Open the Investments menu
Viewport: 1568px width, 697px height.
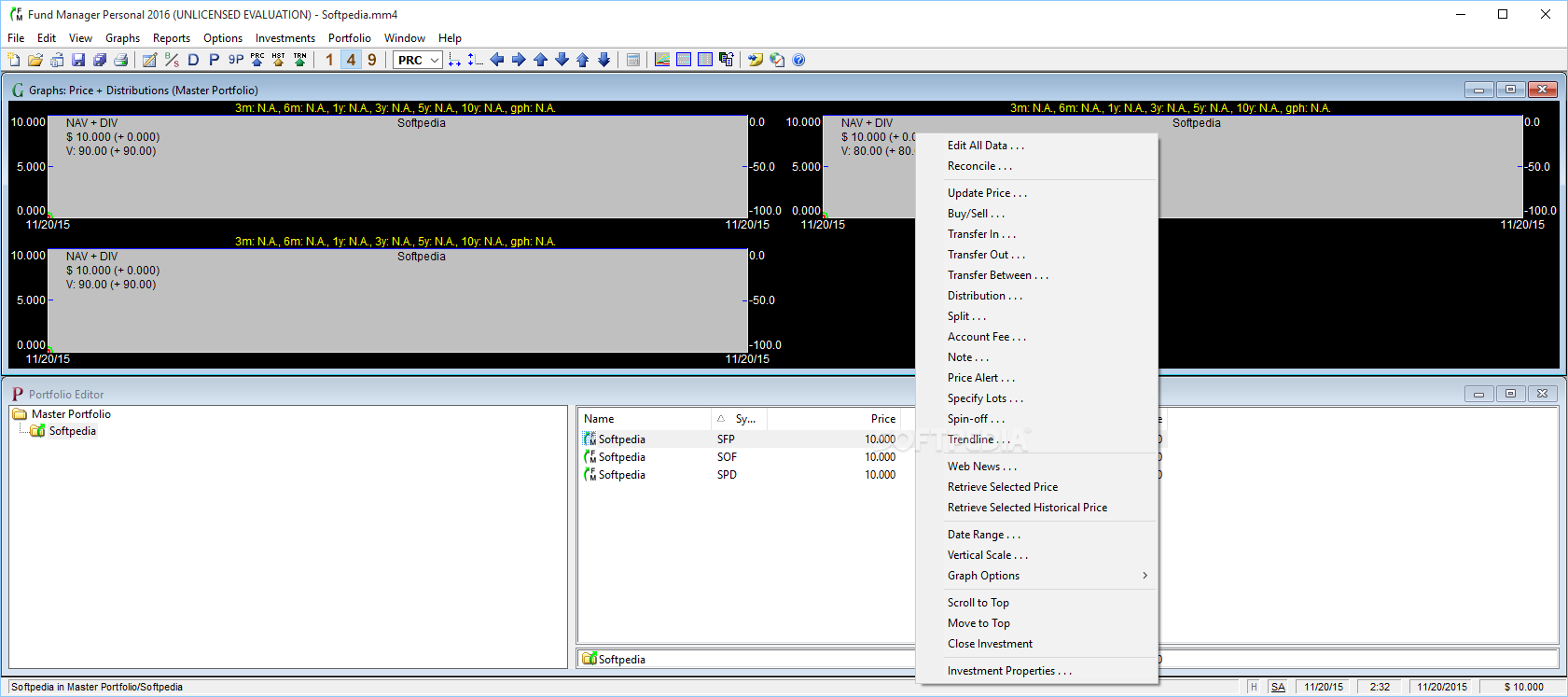click(x=285, y=38)
